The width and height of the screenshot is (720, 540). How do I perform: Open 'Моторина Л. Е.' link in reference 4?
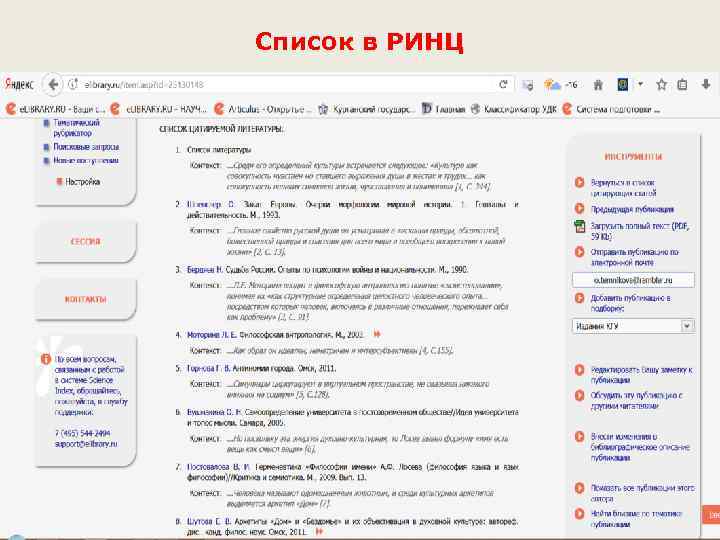[x=212, y=335]
